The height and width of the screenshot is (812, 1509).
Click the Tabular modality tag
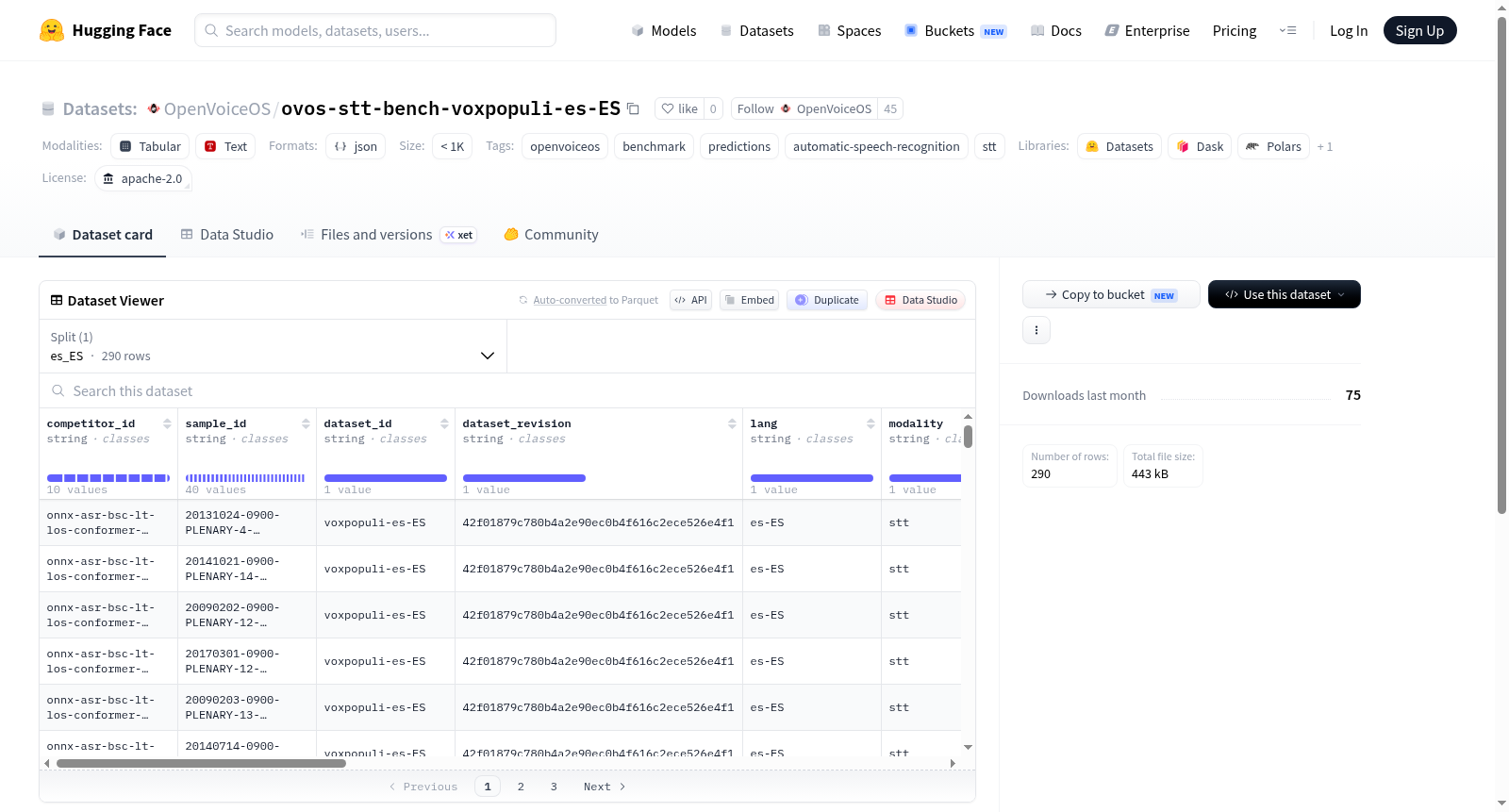coord(151,146)
